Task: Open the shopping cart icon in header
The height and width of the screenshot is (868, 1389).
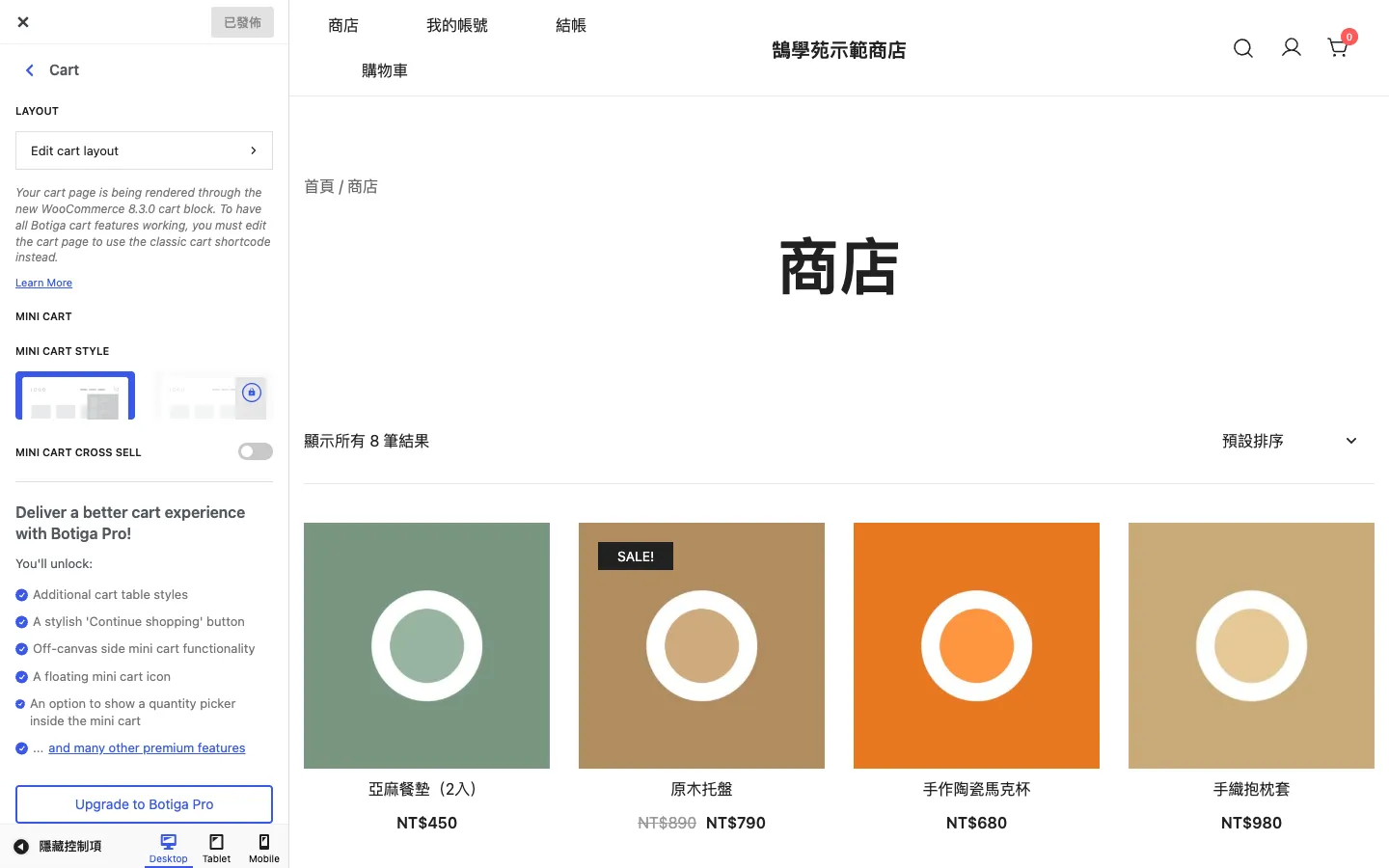Action: (1338, 48)
